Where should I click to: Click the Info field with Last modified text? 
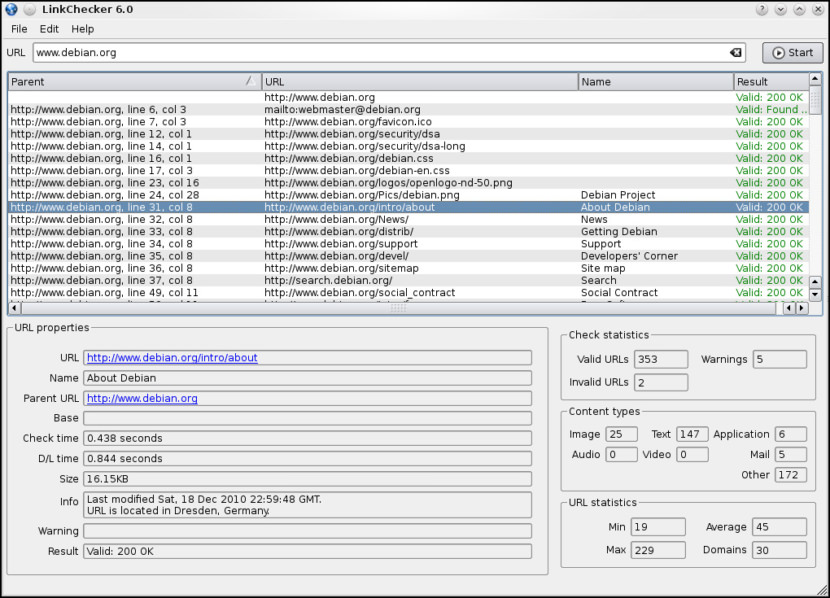coord(307,505)
